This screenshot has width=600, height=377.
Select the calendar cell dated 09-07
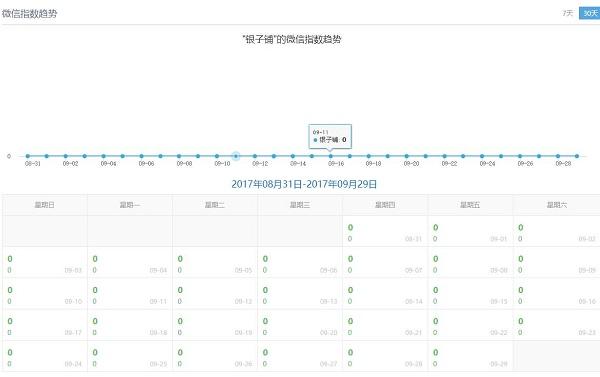[x=385, y=263]
